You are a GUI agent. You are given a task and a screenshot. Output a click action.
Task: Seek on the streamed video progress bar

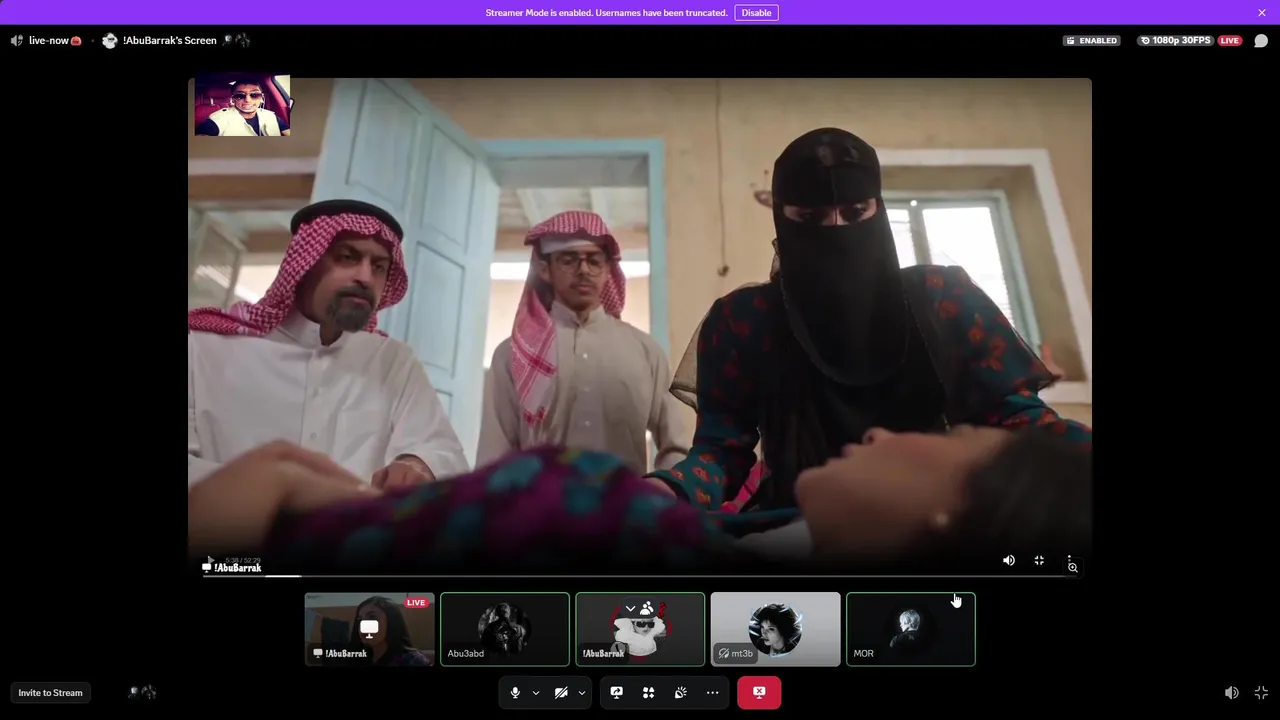(x=640, y=575)
